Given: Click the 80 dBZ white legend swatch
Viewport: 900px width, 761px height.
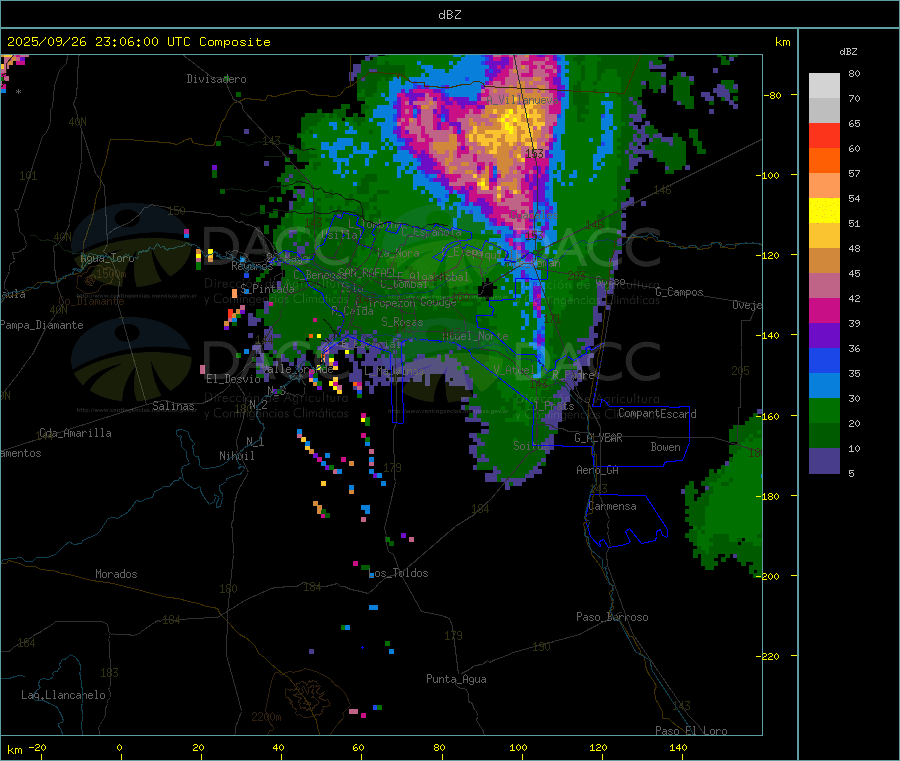Looking at the screenshot, I should coord(824,86).
